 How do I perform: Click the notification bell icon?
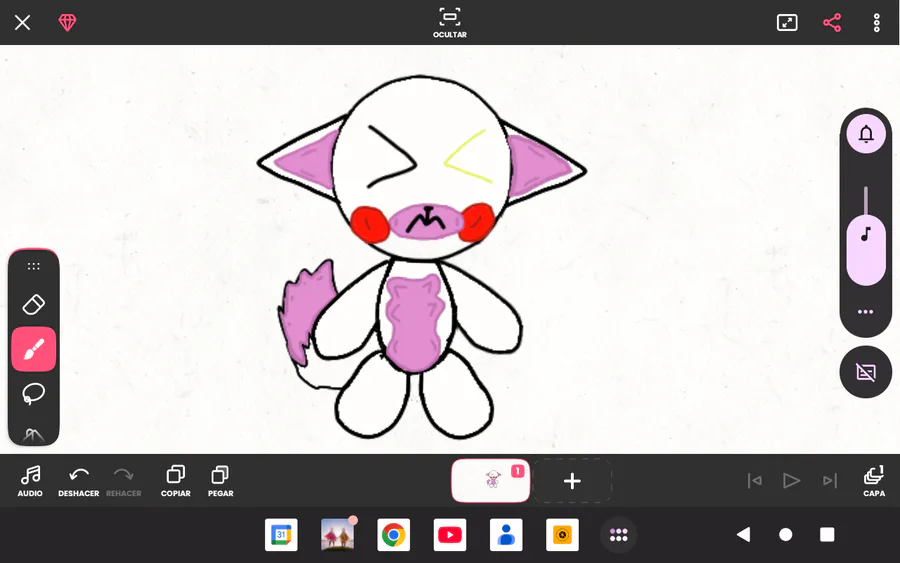click(866, 134)
